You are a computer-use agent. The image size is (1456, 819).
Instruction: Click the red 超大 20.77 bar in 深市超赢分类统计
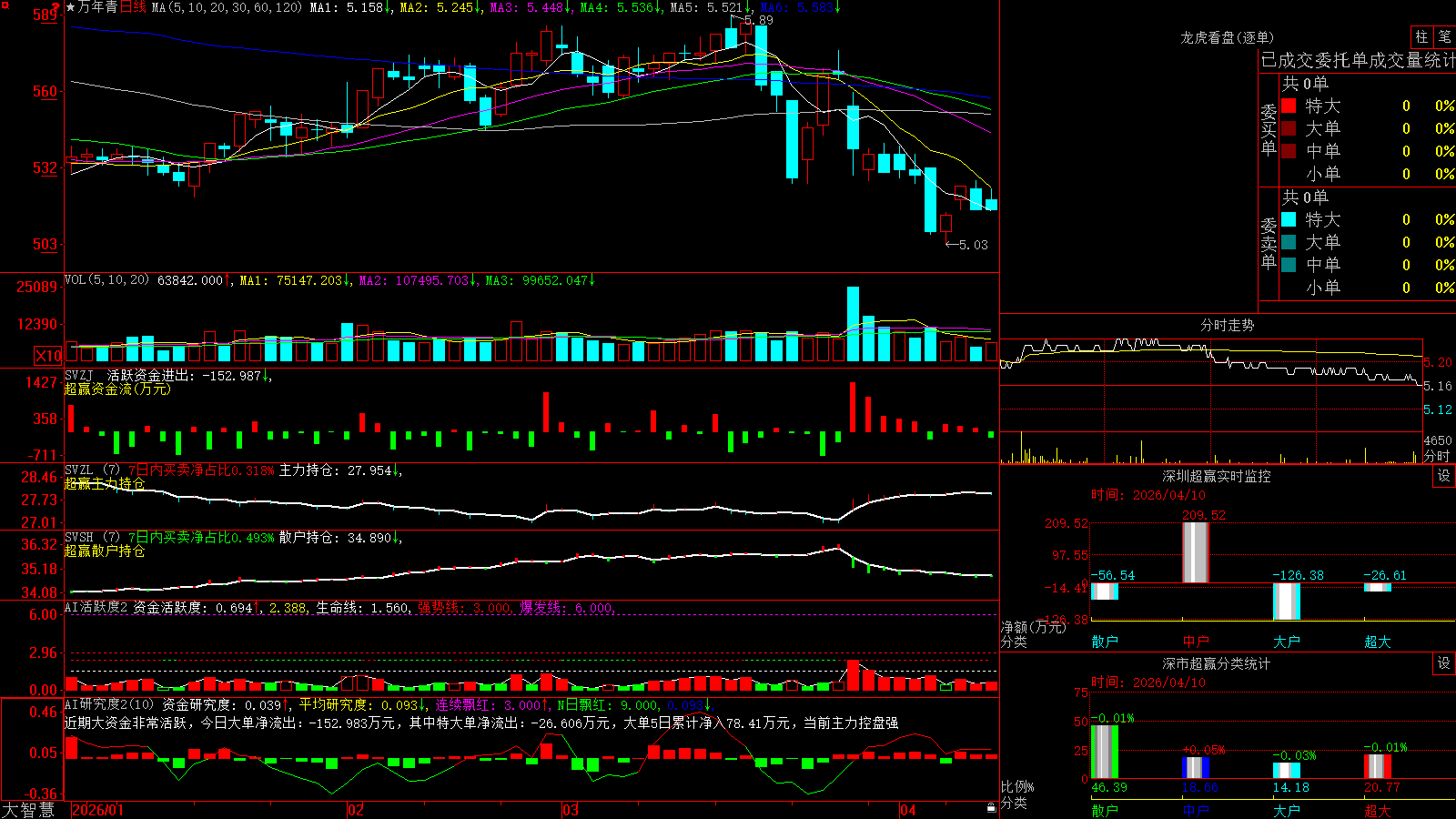point(1378,767)
